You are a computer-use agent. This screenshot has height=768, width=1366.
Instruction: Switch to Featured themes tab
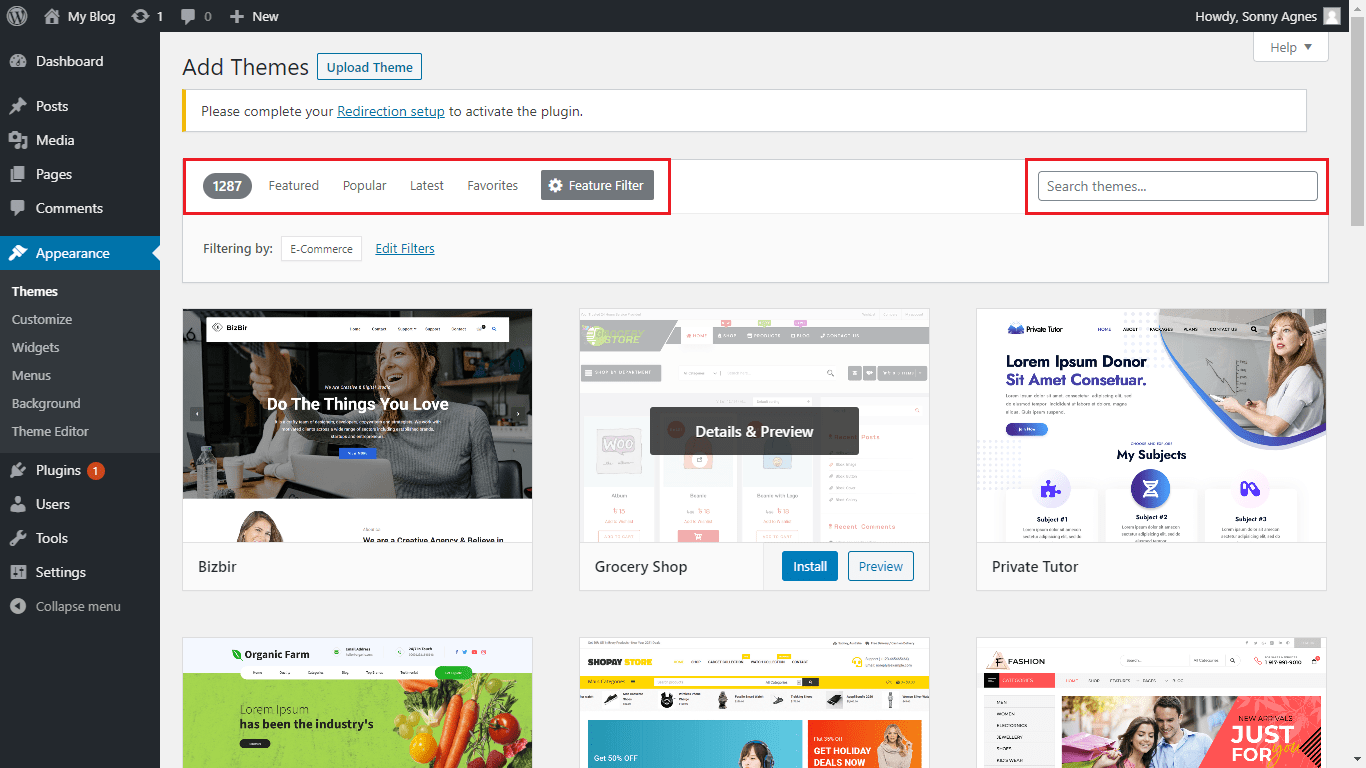294,185
